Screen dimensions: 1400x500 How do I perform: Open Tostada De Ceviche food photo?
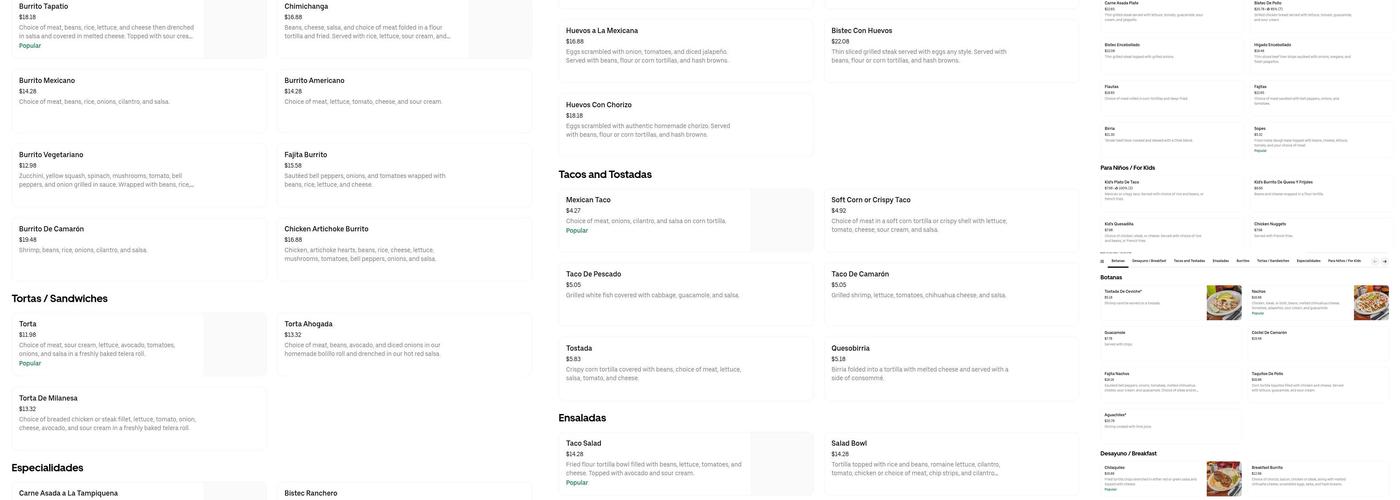(1224, 303)
